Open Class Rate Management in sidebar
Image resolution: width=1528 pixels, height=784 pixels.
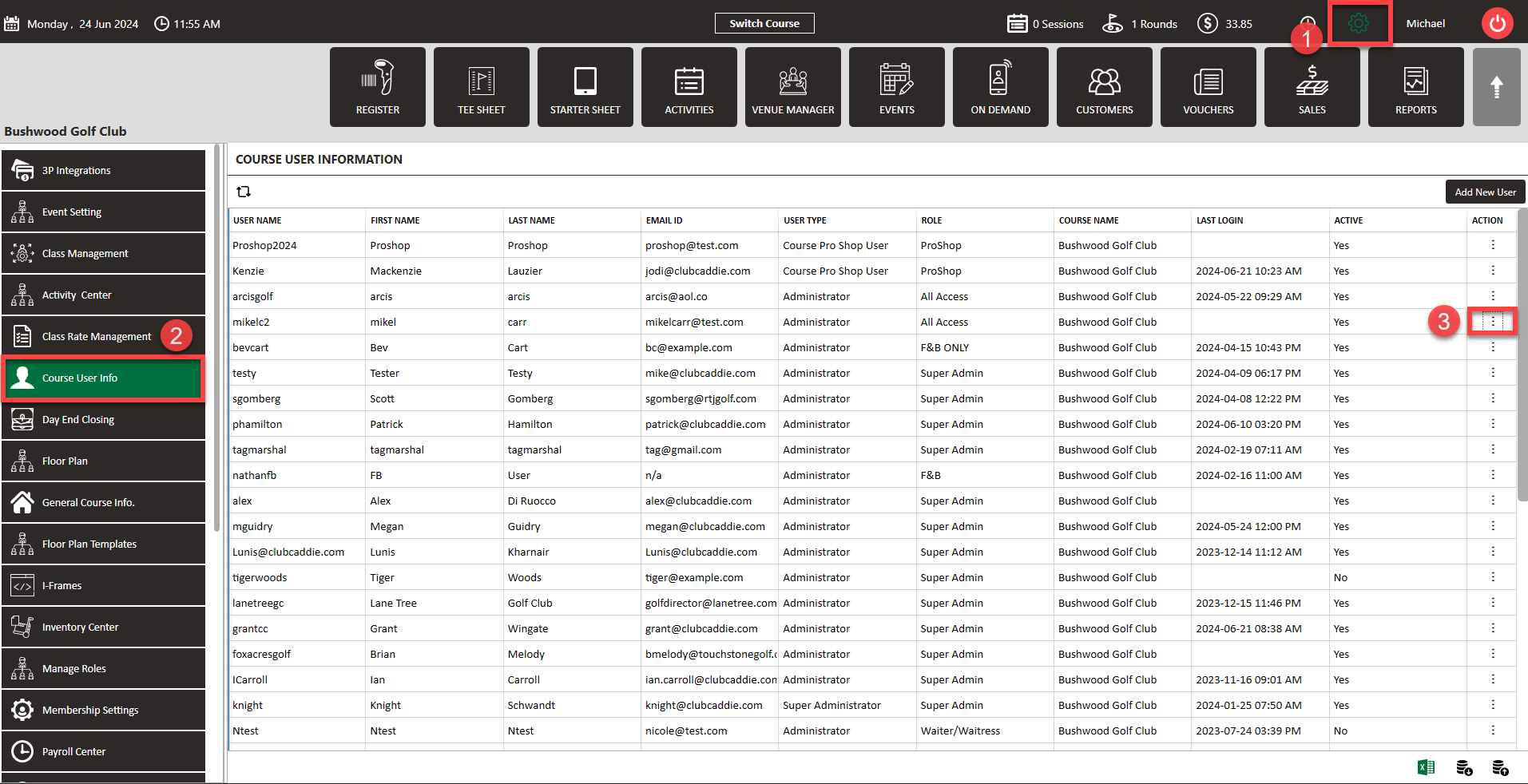[104, 336]
